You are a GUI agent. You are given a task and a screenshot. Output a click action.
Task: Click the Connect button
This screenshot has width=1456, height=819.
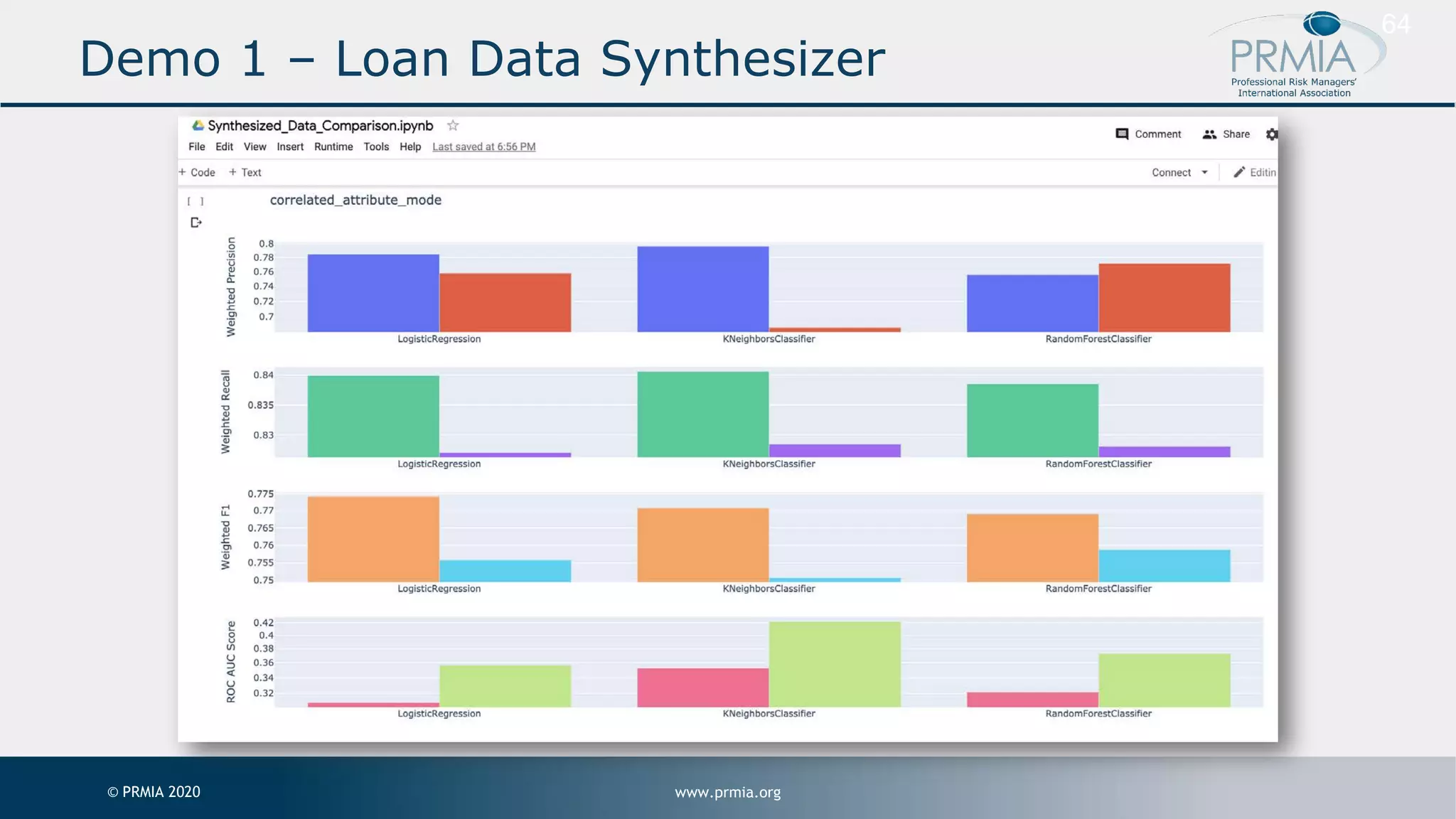pyautogui.click(x=1171, y=173)
